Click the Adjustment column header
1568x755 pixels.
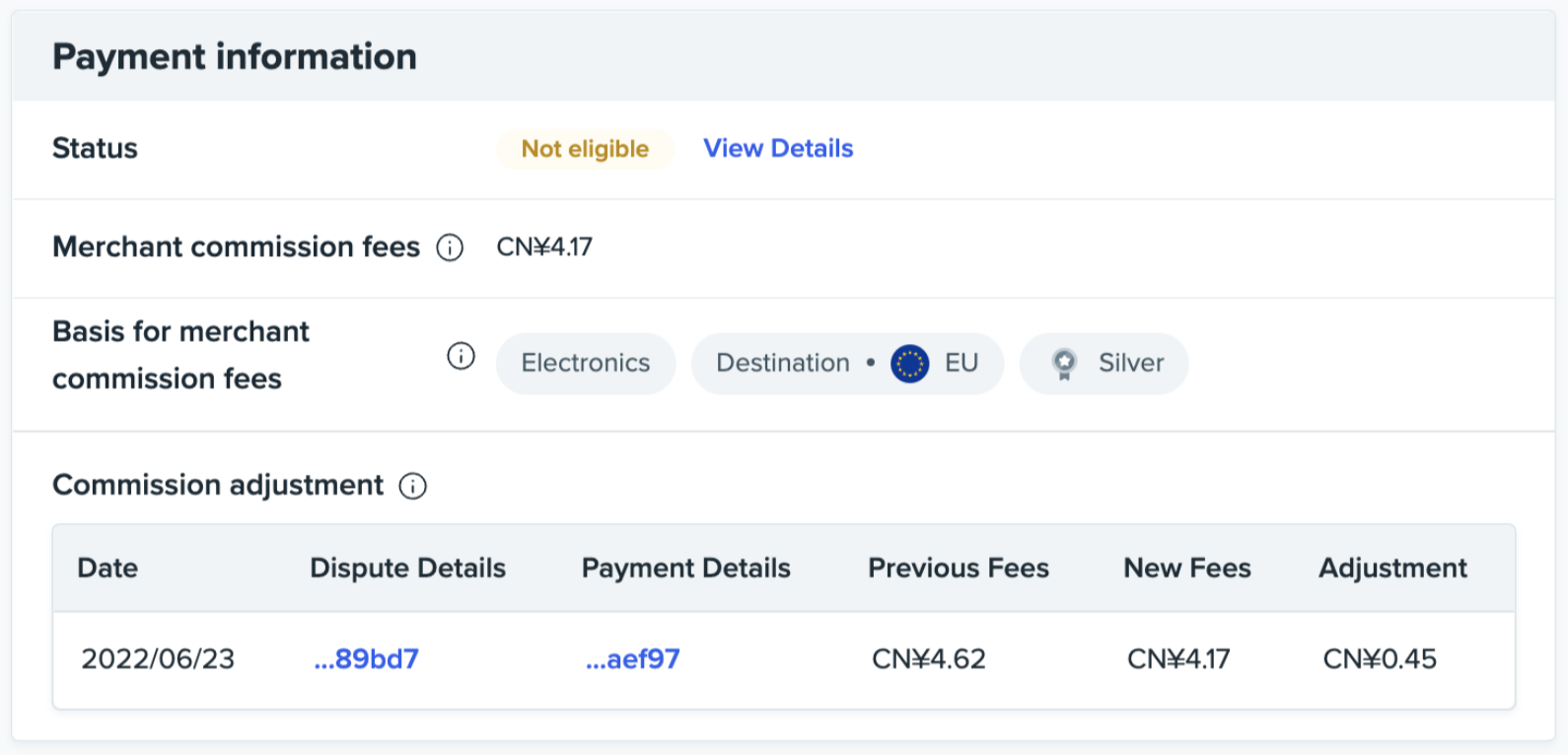point(1392,569)
